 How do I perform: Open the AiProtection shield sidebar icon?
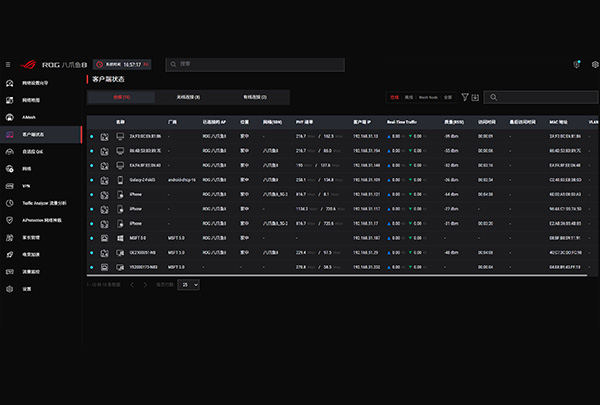(x=10, y=220)
